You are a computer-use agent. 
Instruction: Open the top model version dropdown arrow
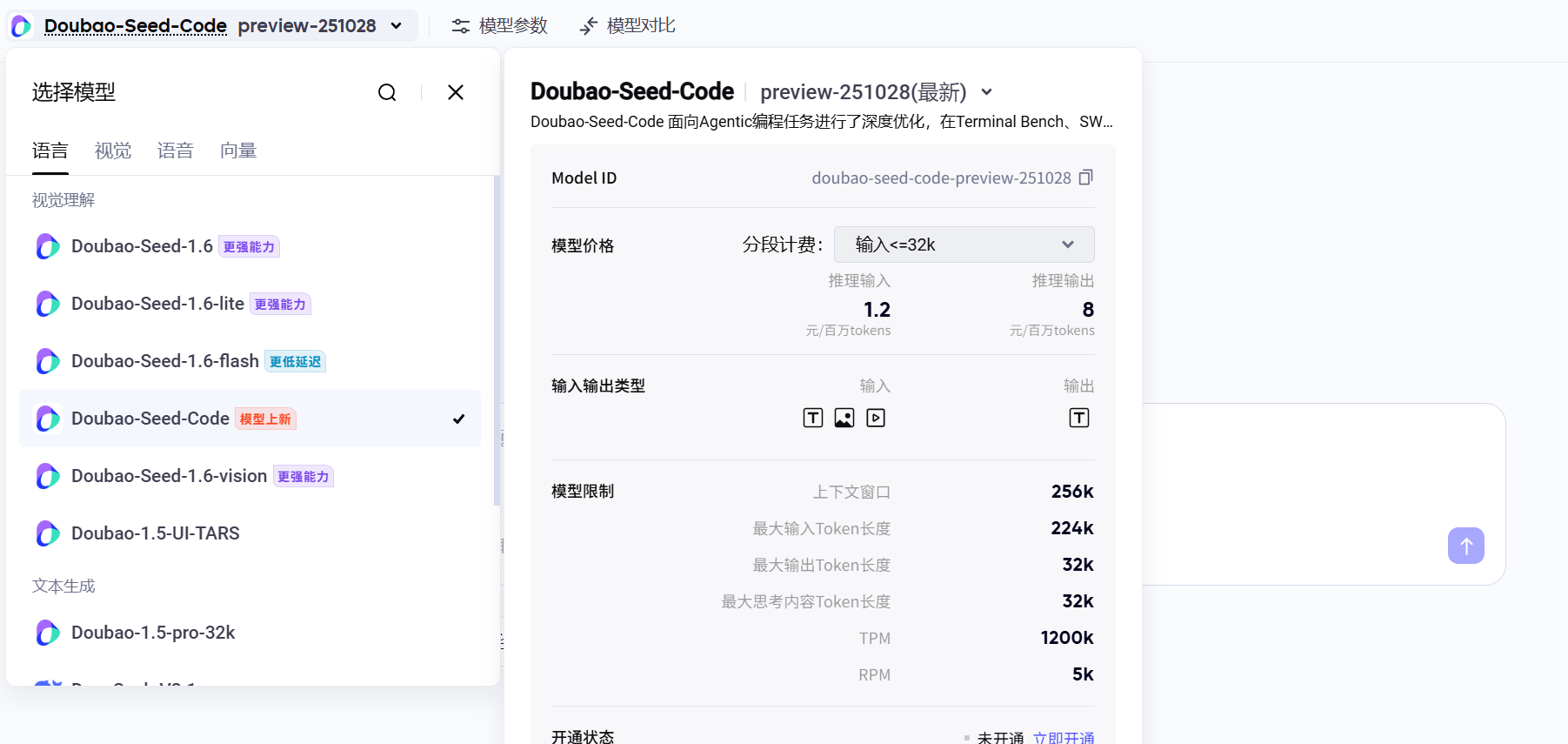[397, 26]
